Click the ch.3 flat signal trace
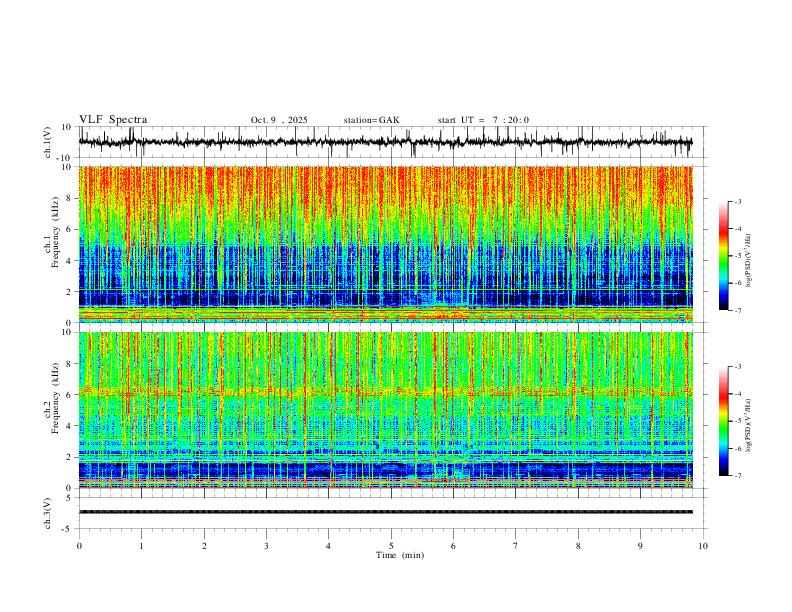This screenshot has width=792, height=612. tap(386, 512)
